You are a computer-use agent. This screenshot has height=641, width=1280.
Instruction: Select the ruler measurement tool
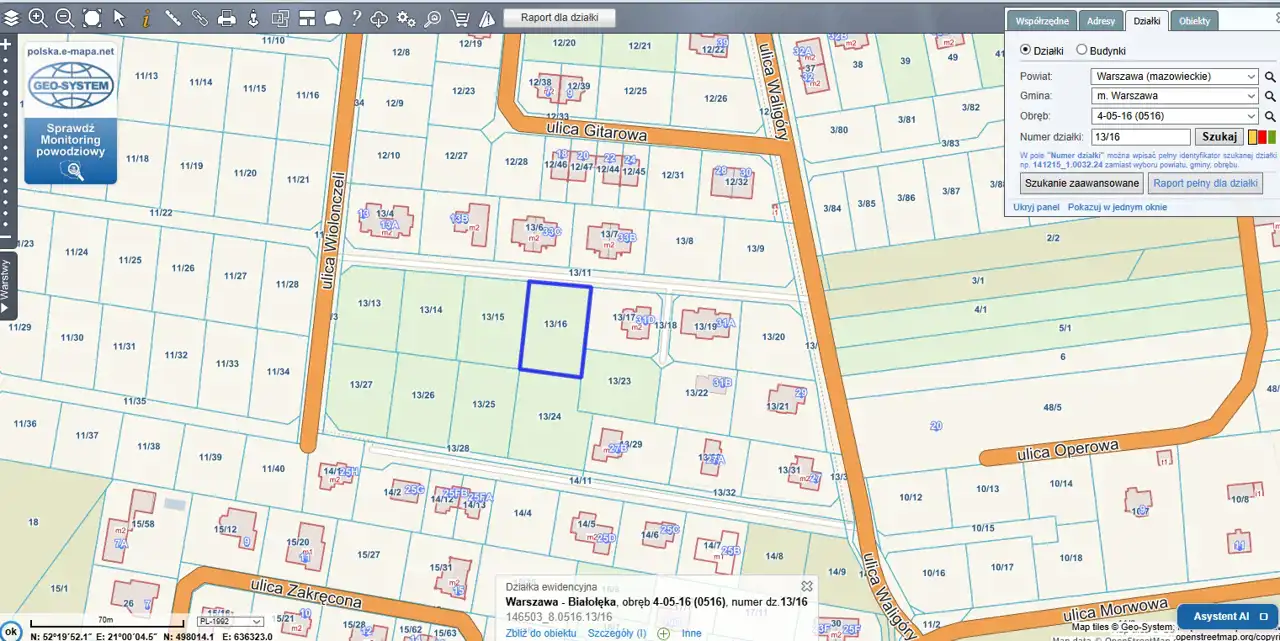[x=173, y=18]
